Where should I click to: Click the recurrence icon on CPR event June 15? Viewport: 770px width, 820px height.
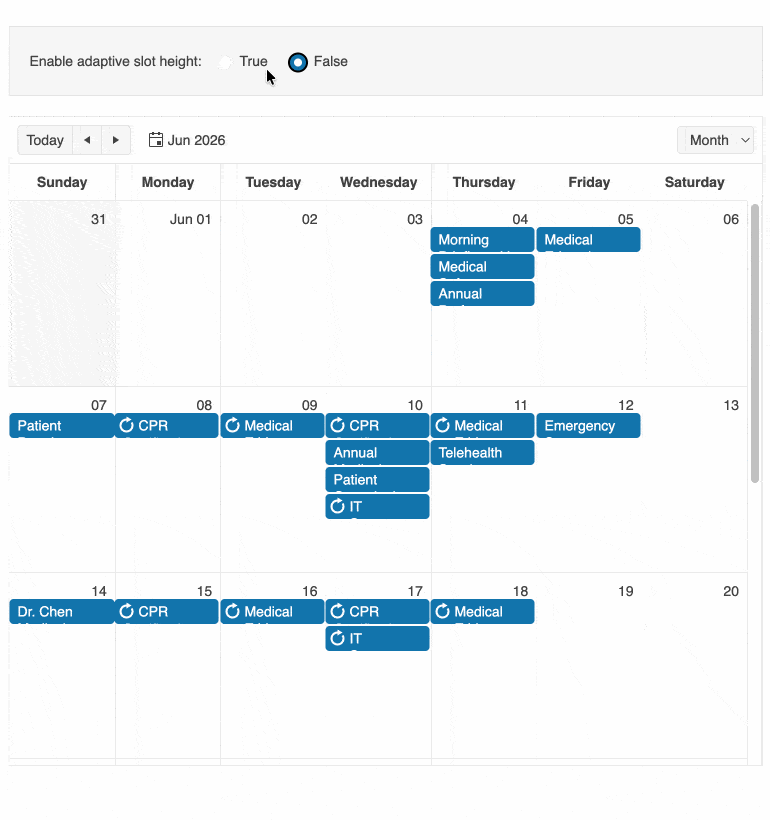coord(127,611)
